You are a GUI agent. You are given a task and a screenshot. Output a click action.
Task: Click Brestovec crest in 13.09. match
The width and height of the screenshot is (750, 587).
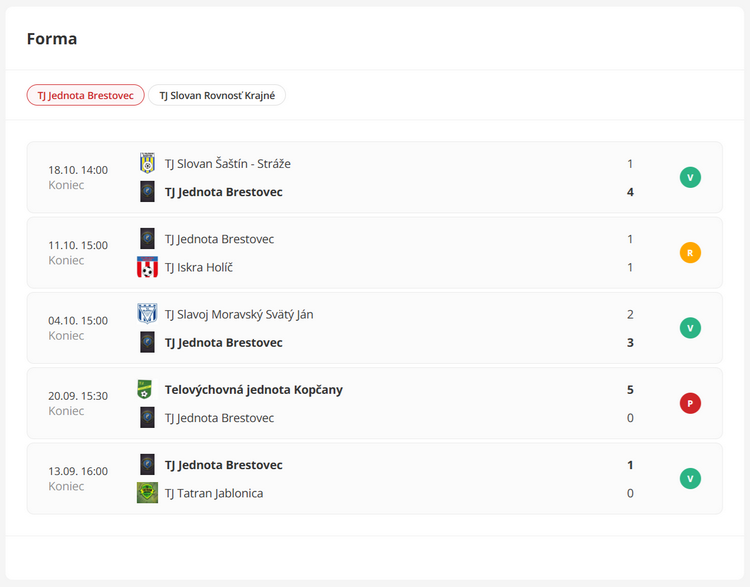click(x=147, y=465)
